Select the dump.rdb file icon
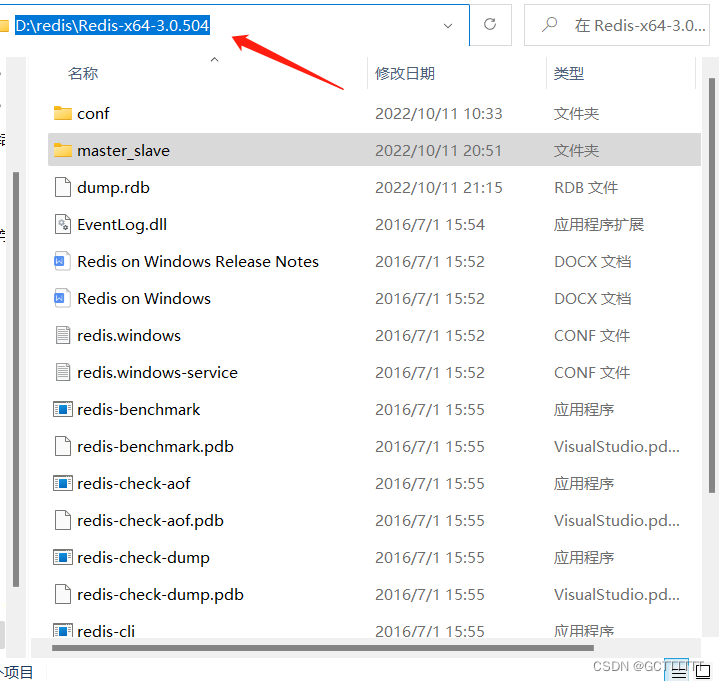This screenshot has width=719, height=681. (x=62, y=188)
